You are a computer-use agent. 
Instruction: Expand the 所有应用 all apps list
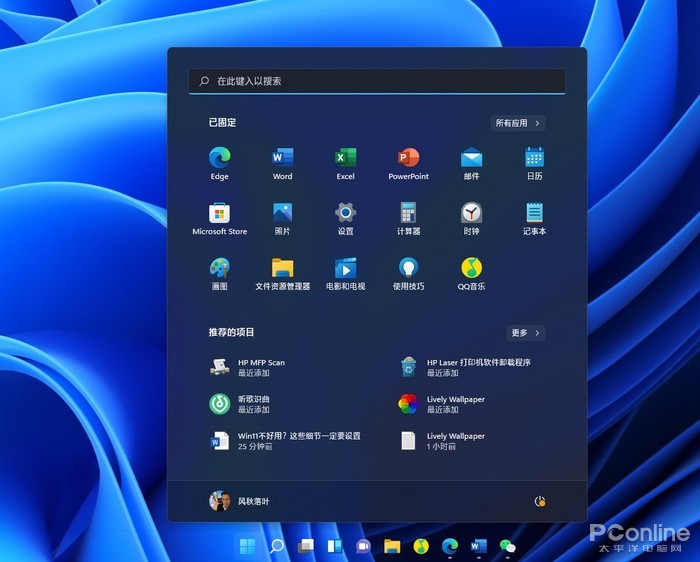(x=518, y=123)
